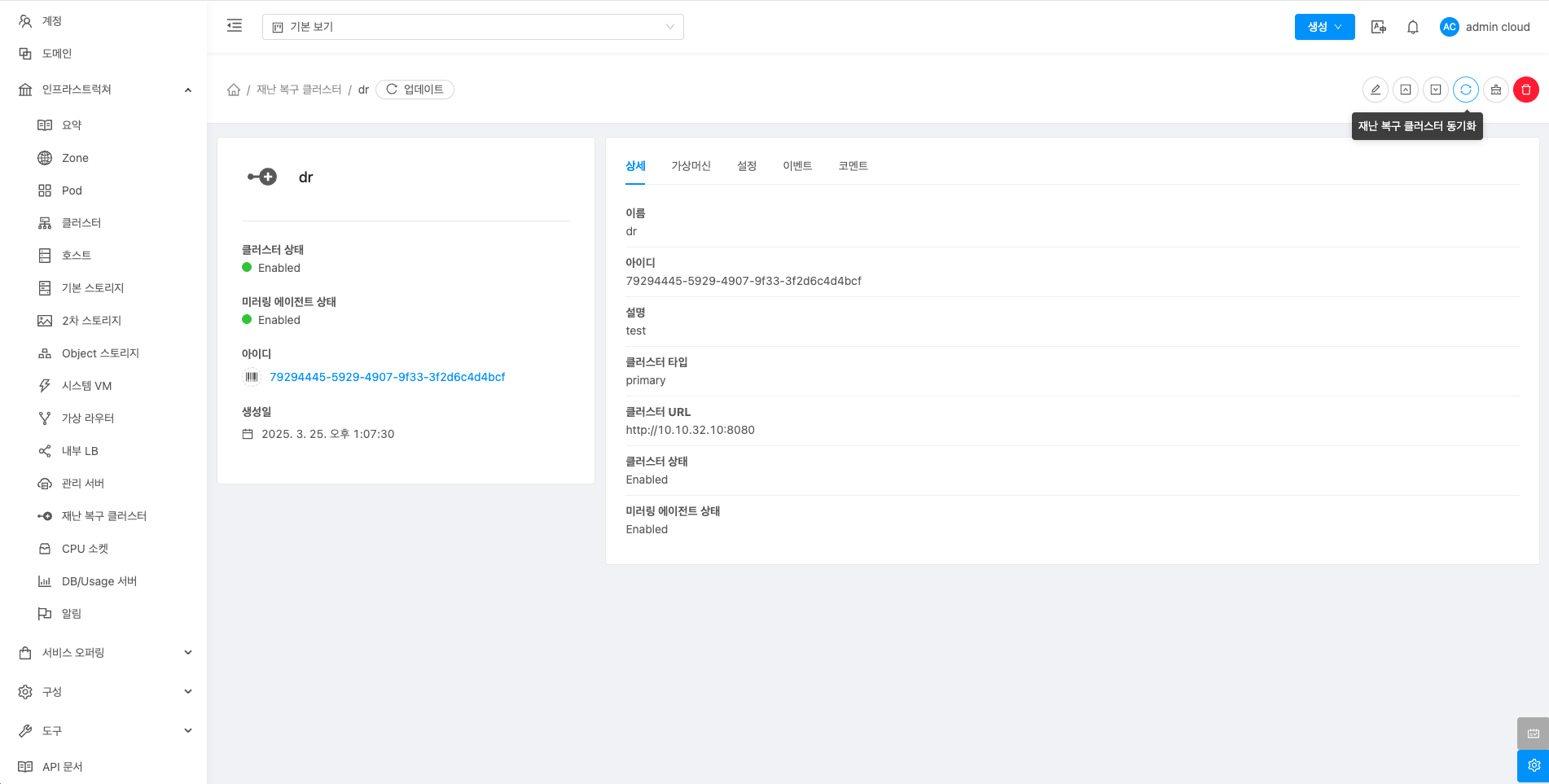The height and width of the screenshot is (784, 1549).
Task: Click the broom cleanup icon in the action bar
Action: click(x=1495, y=90)
